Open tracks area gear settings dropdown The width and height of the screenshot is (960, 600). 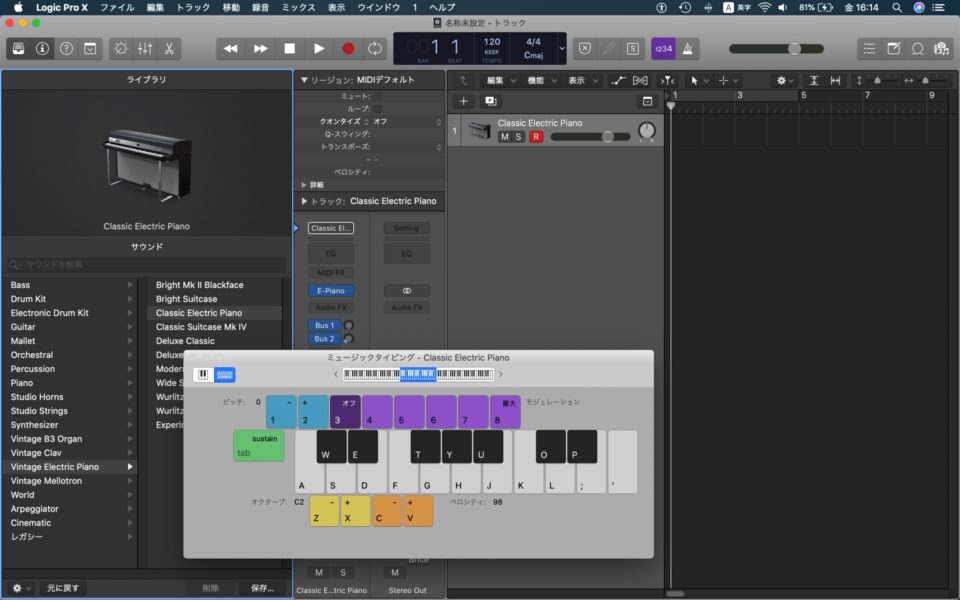pyautogui.click(x=784, y=80)
